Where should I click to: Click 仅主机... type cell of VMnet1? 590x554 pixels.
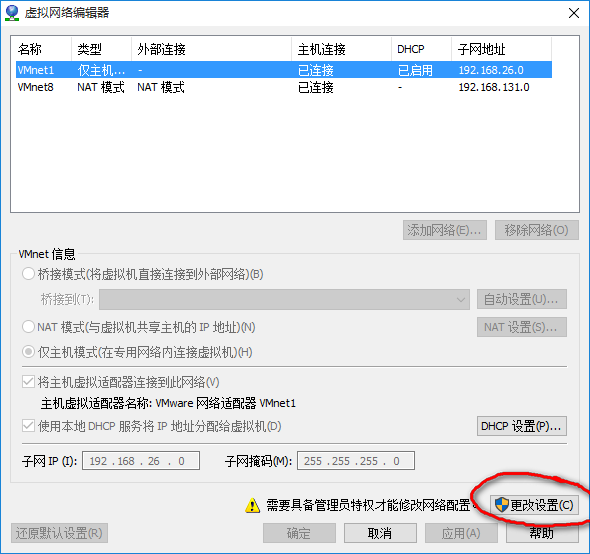click(x=101, y=70)
